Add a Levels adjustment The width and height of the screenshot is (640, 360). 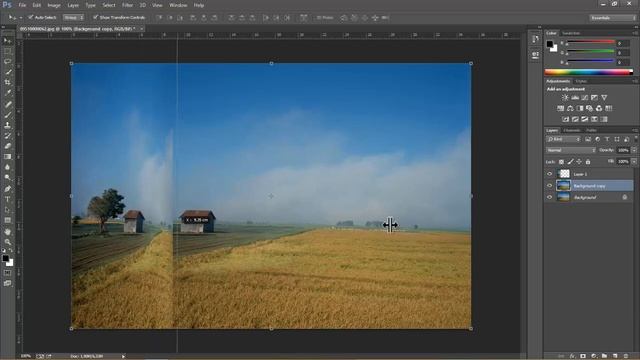575,98
